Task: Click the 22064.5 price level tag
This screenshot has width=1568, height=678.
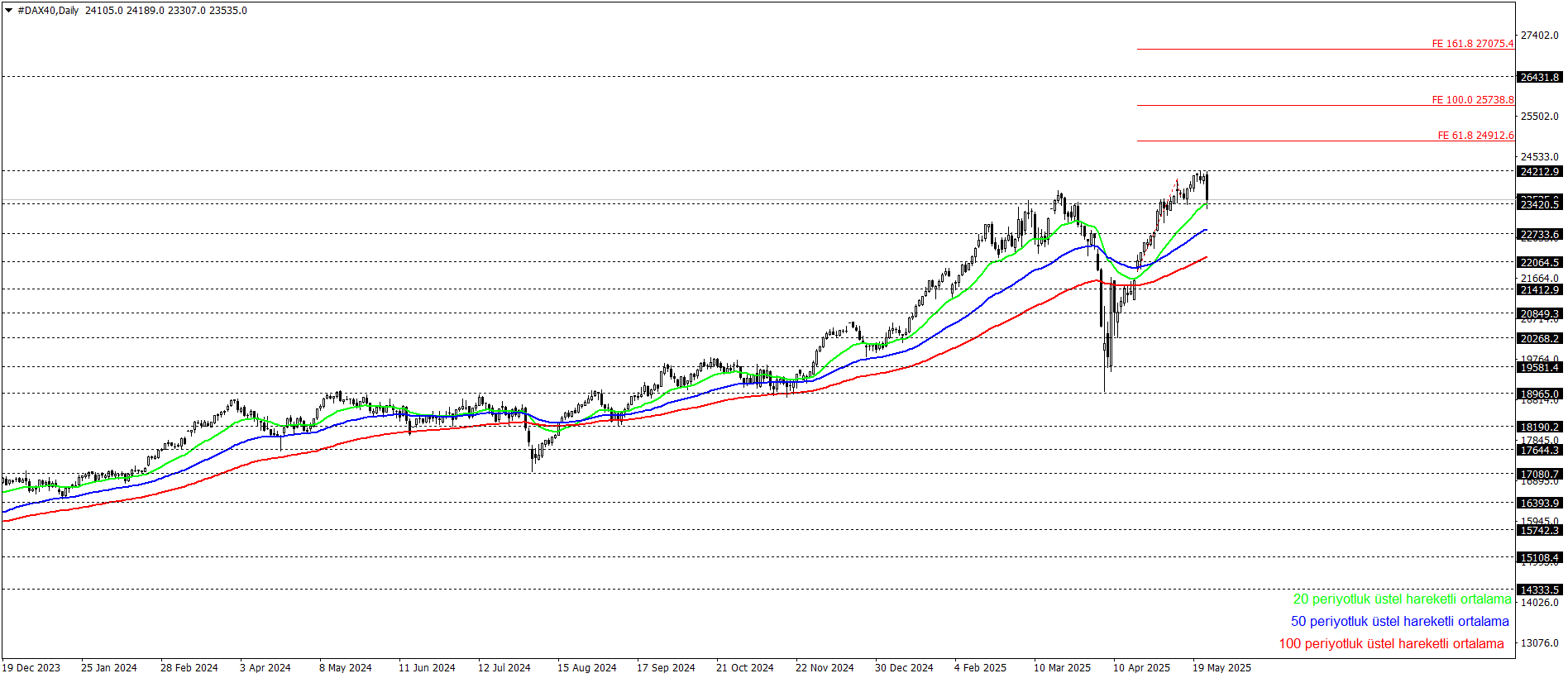Action: click(x=1539, y=262)
